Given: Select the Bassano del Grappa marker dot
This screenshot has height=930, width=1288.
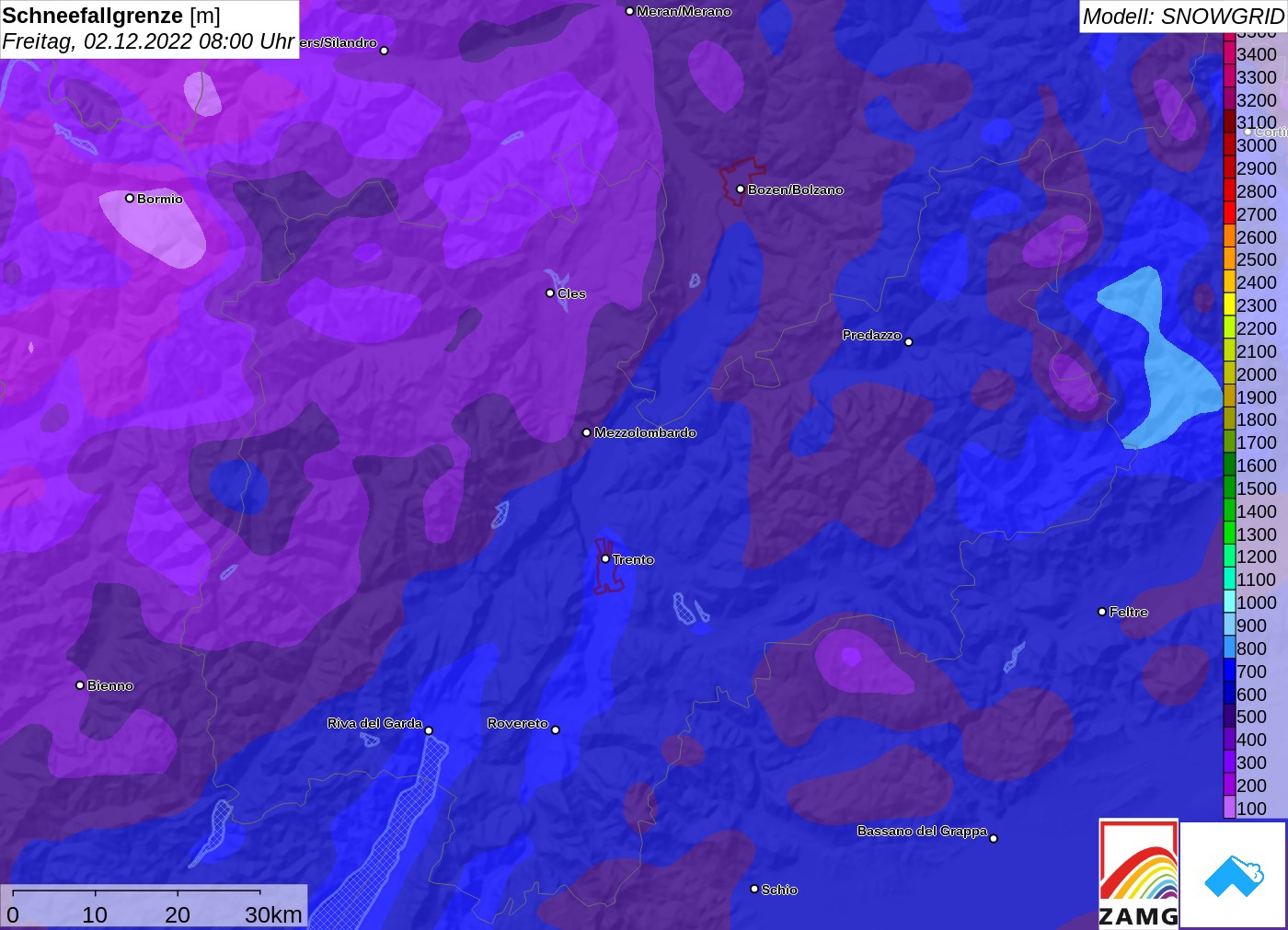Looking at the screenshot, I should coord(993,838).
